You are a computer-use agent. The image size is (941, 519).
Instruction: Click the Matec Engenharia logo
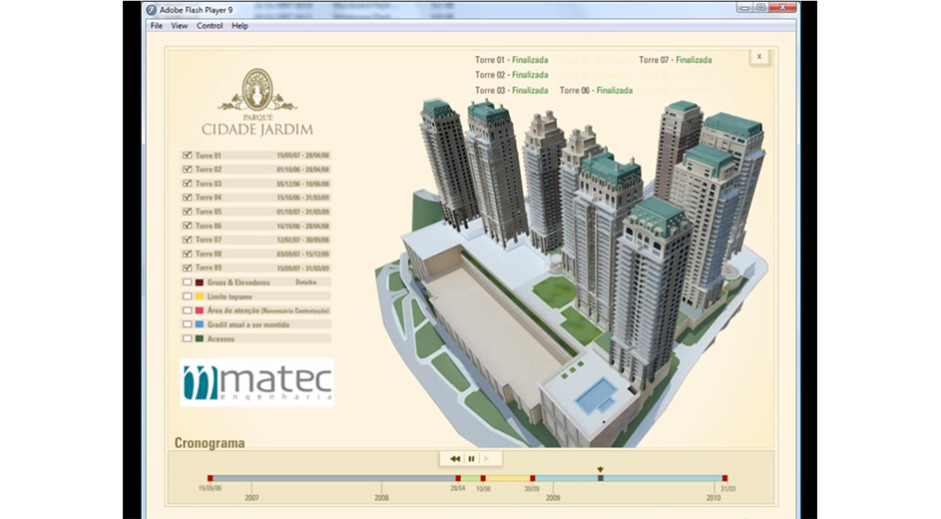point(257,382)
